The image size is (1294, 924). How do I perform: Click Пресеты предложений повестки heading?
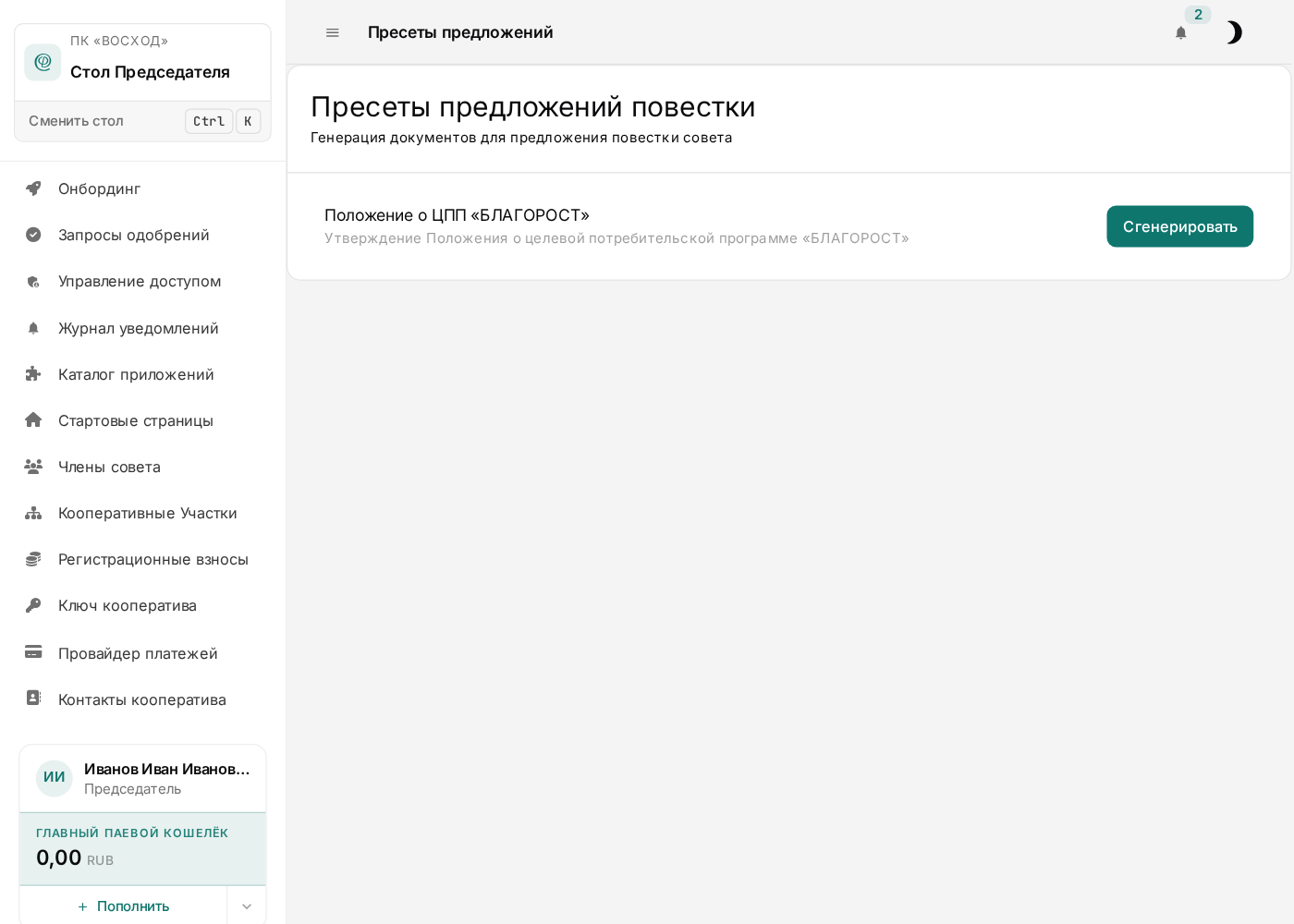tap(532, 107)
